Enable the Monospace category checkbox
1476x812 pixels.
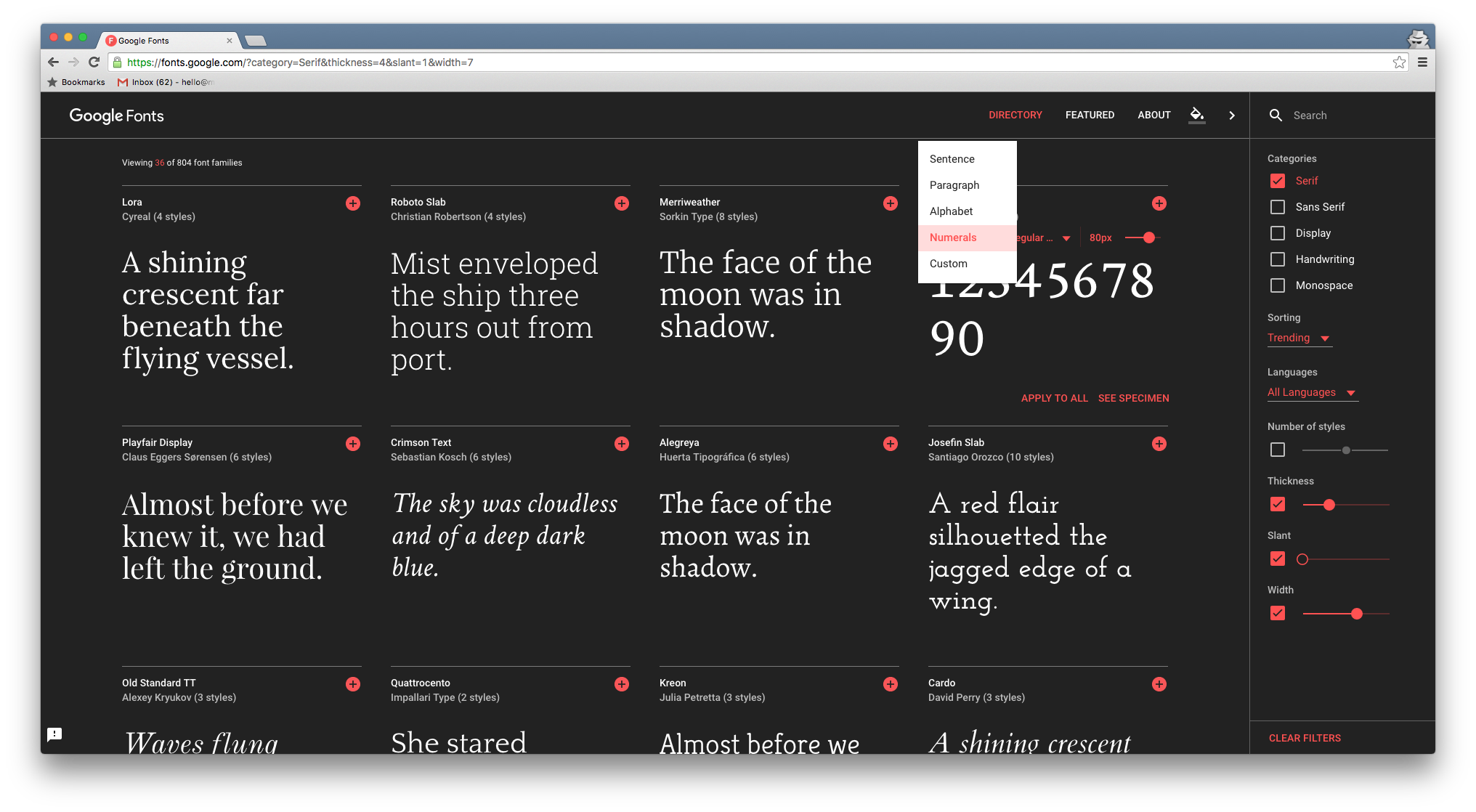pyautogui.click(x=1278, y=285)
